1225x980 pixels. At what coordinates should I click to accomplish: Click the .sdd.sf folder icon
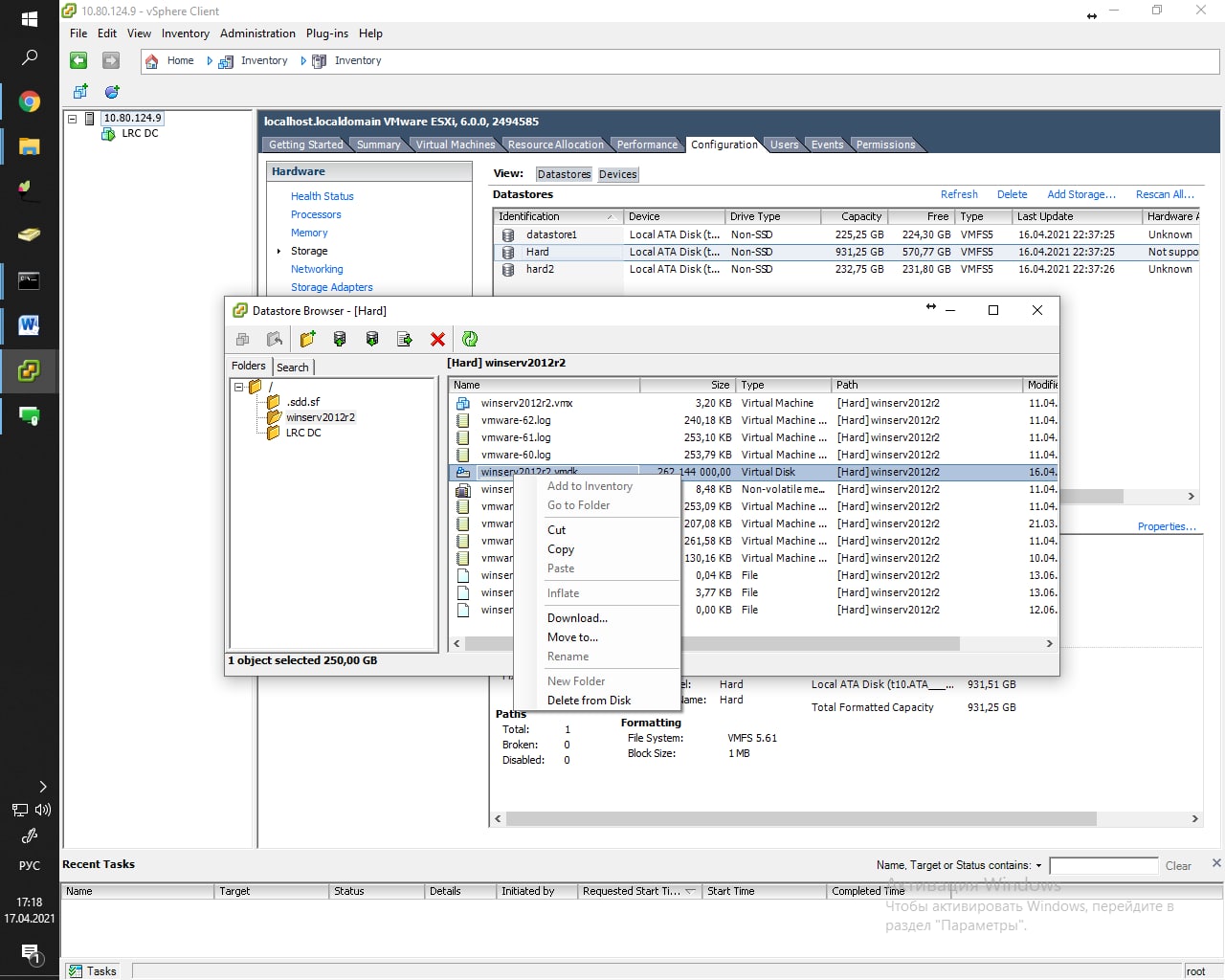coord(274,402)
